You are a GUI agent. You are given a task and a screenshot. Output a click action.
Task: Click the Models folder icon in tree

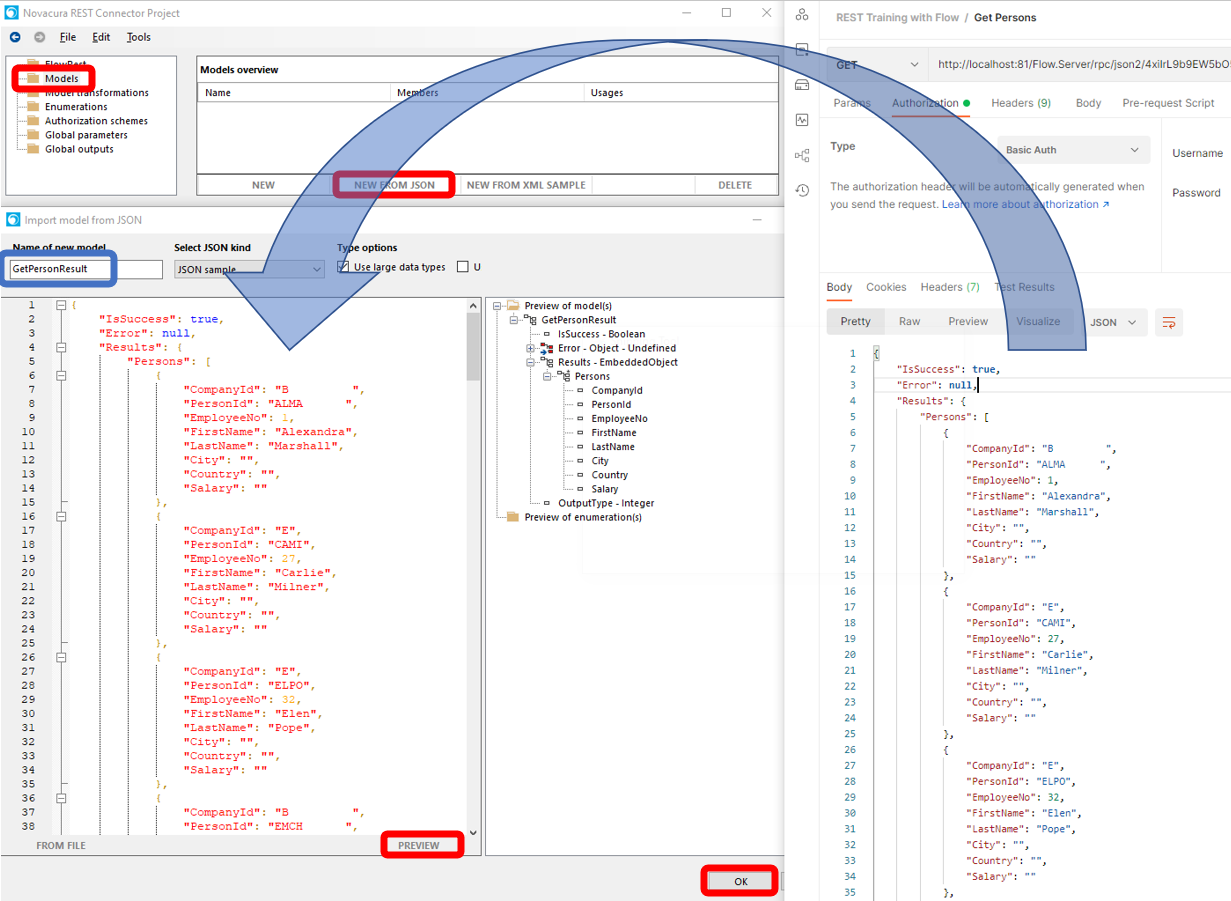33,78
